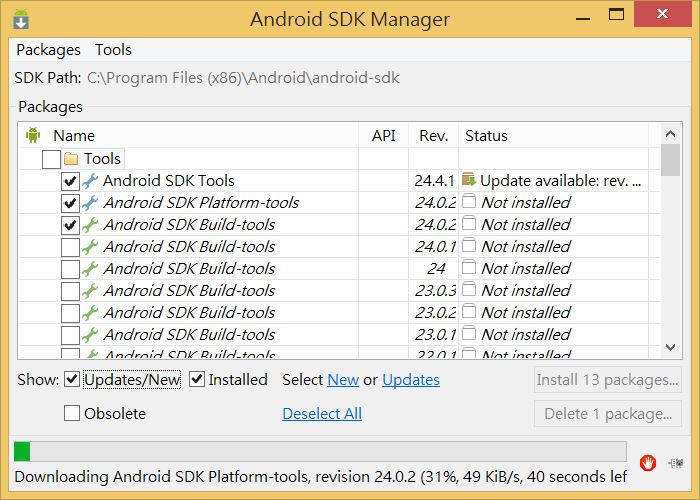Click the wrench icon beside Android SDK Platform-tools
The height and width of the screenshot is (500, 700).
tap(90, 203)
